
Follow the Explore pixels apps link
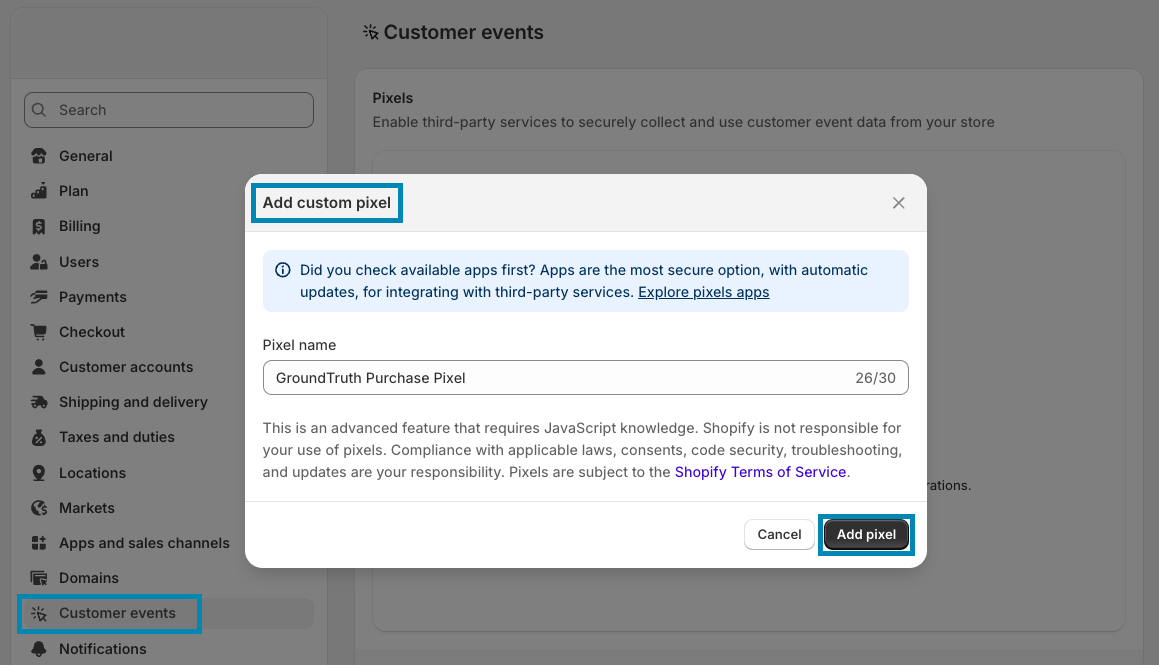pos(703,292)
